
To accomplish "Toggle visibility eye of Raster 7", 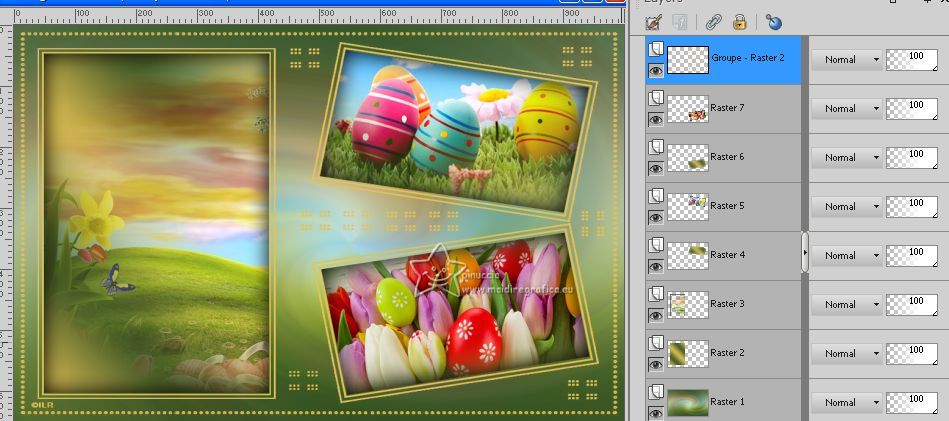I will pyautogui.click(x=656, y=120).
